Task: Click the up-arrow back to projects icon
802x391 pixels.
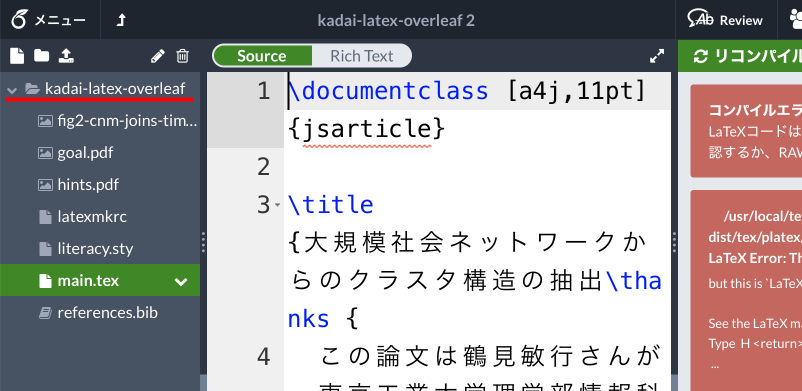Action: 121,20
